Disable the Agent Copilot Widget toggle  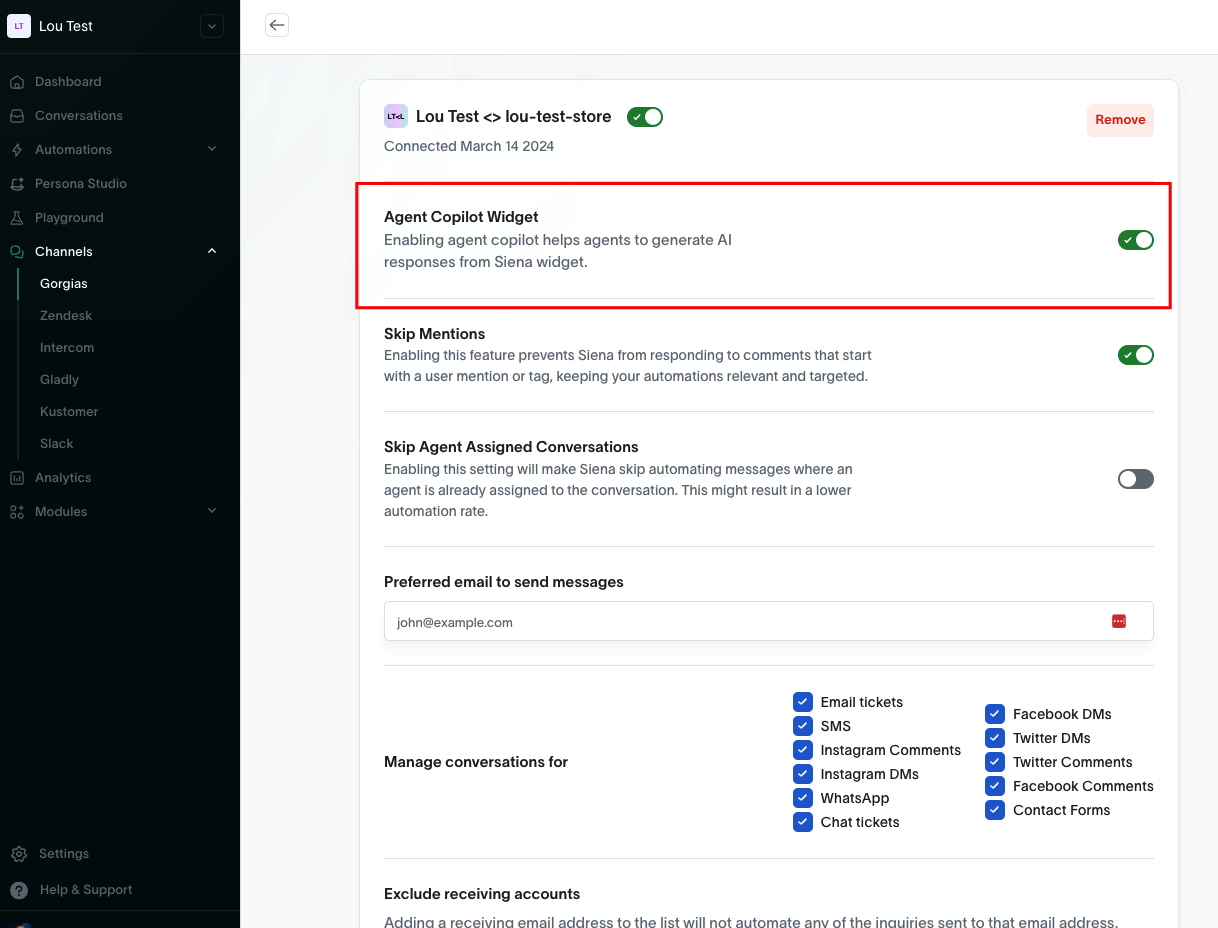(1136, 240)
